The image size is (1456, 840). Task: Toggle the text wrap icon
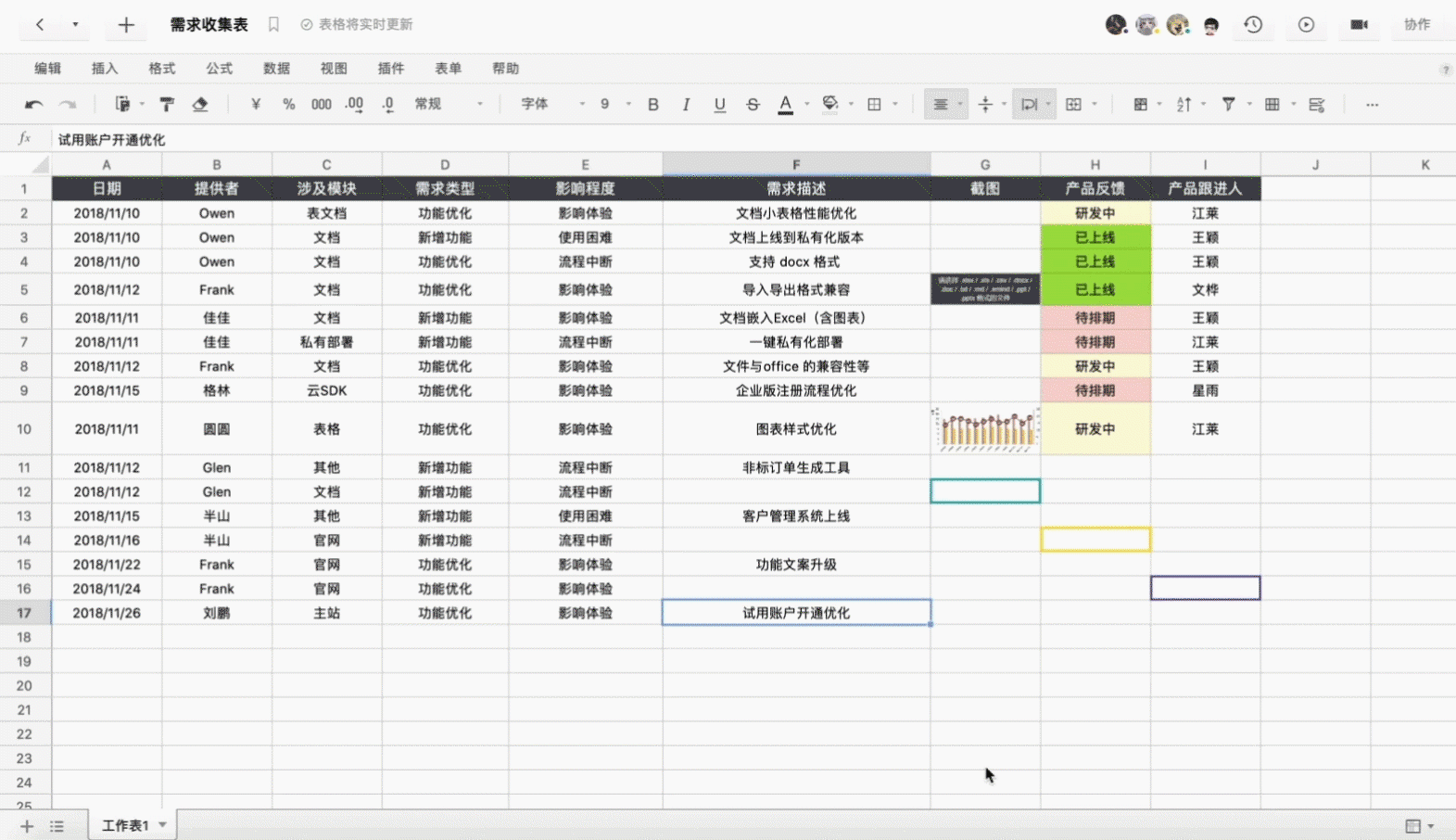pyautogui.click(x=1029, y=105)
